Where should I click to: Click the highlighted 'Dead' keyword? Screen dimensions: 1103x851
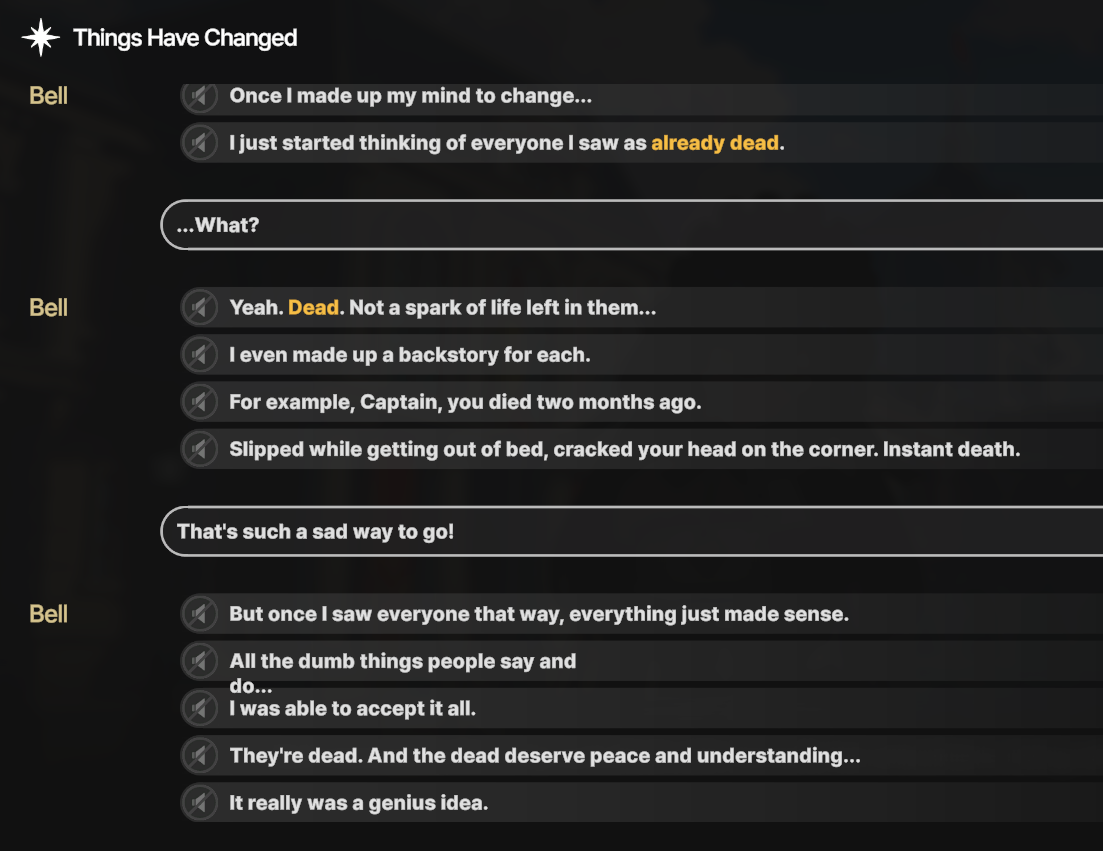[x=313, y=308]
